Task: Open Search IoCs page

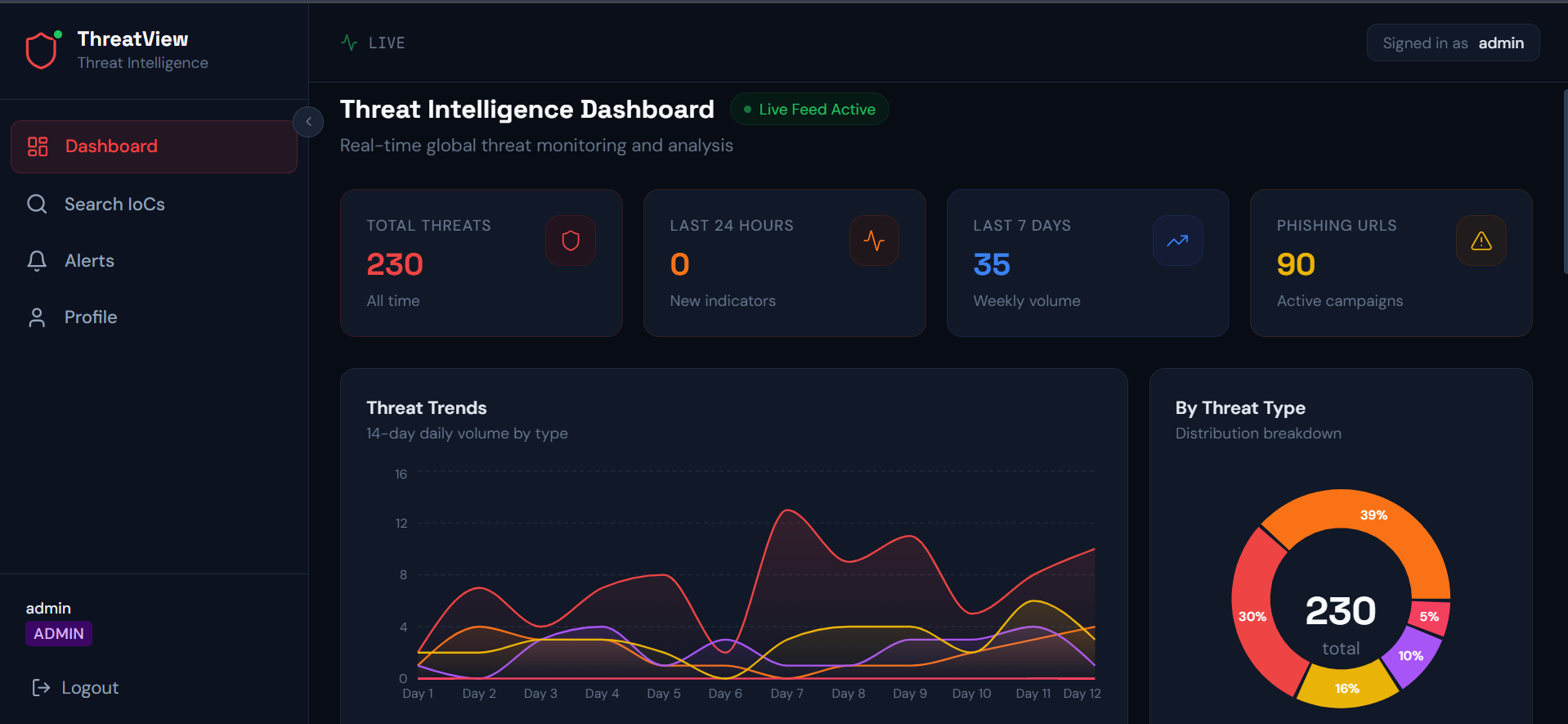Action: [154, 204]
